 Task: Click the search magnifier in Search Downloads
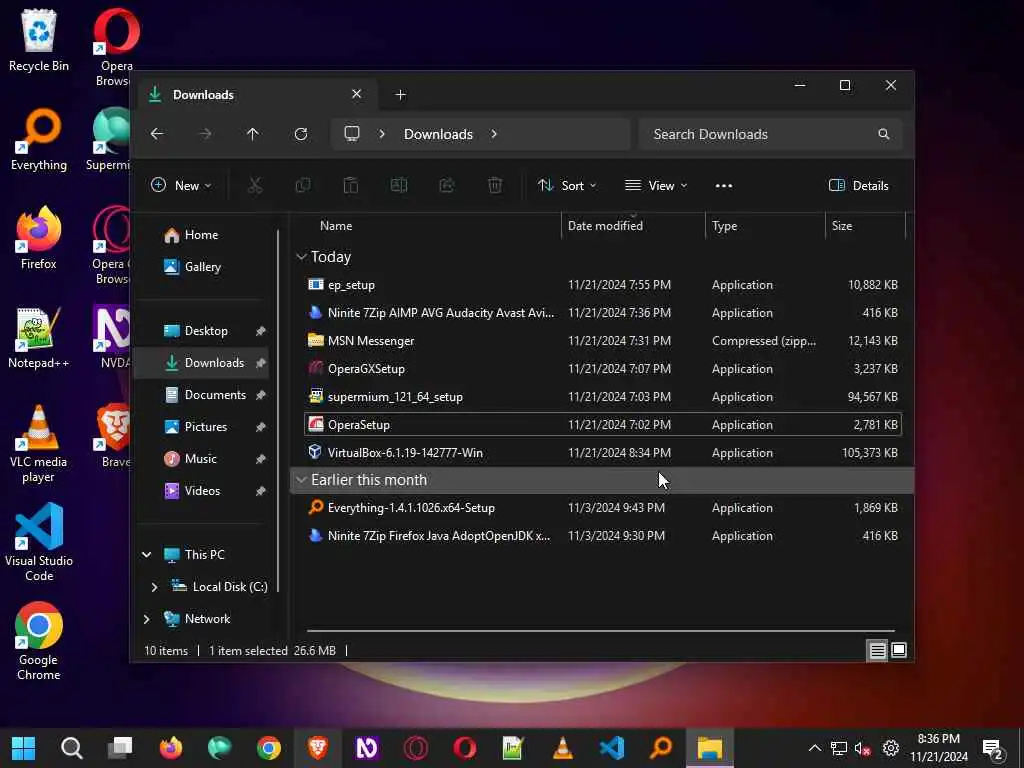pyautogui.click(x=884, y=134)
